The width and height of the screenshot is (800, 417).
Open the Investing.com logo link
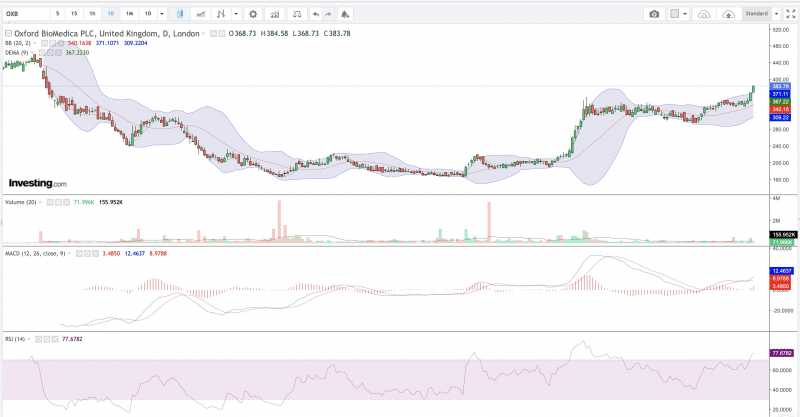click(x=38, y=183)
